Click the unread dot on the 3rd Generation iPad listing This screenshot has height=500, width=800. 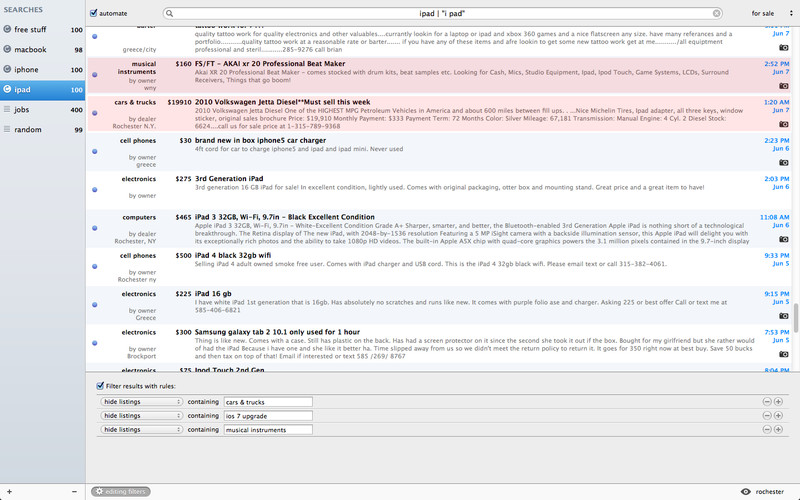[94, 189]
